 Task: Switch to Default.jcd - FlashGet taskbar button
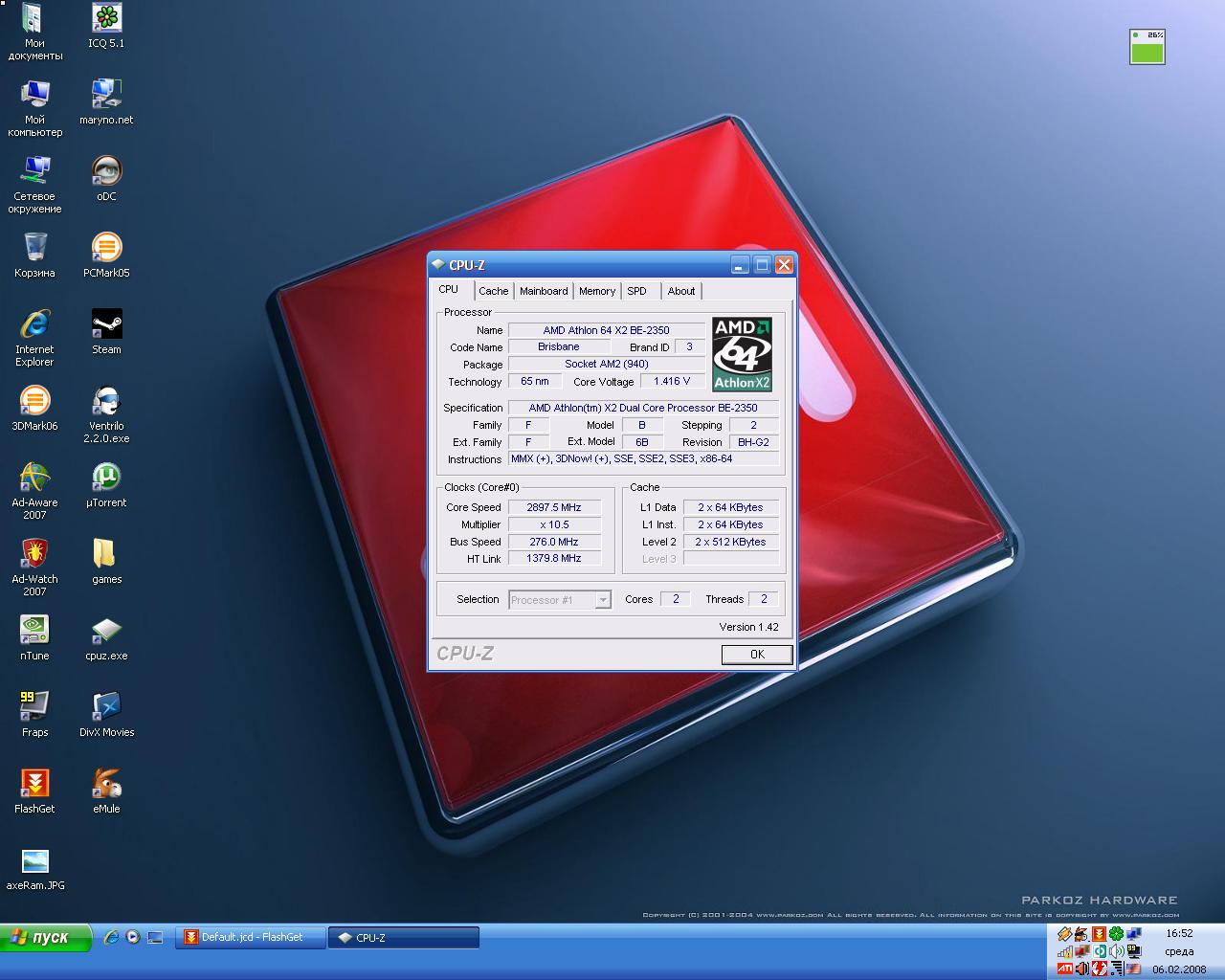coord(251,938)
